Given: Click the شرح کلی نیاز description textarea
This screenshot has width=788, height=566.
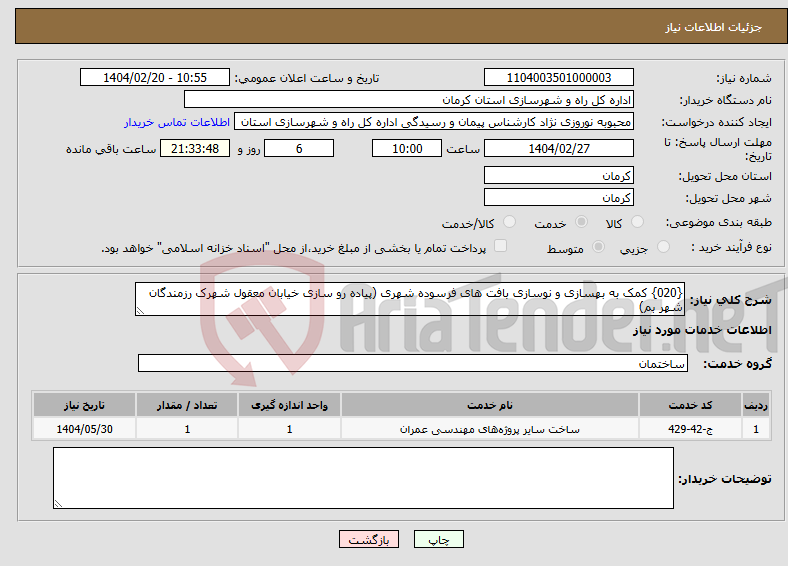Looking at the screenshot, I should tap(410, 299).
